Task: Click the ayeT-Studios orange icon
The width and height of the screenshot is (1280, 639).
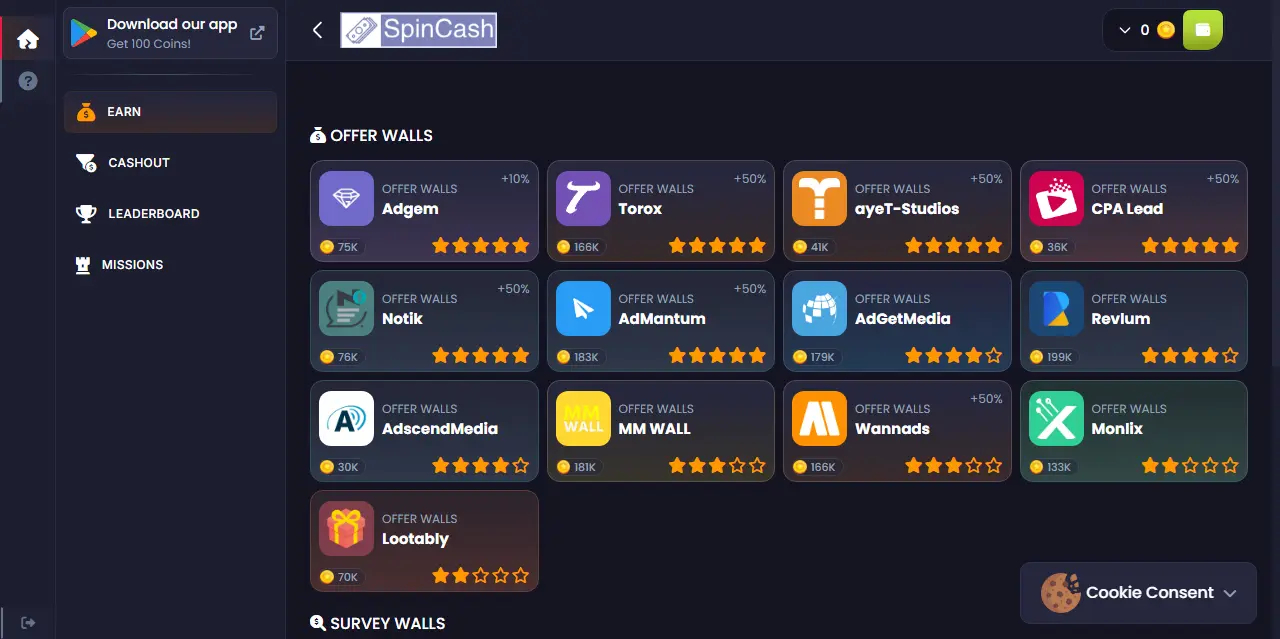Action: [819, 198]
